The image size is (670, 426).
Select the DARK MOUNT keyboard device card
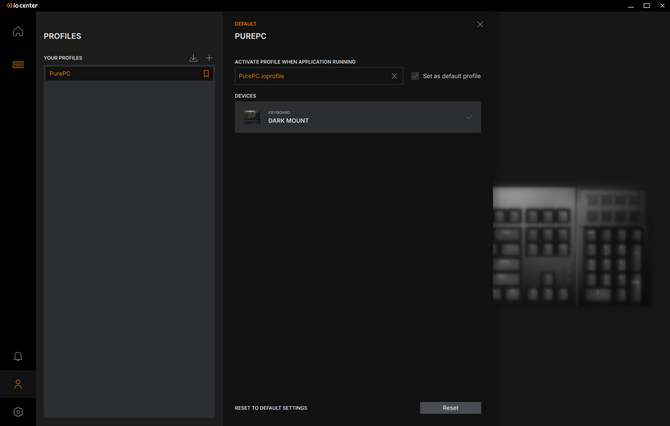[x=358, y=117]
